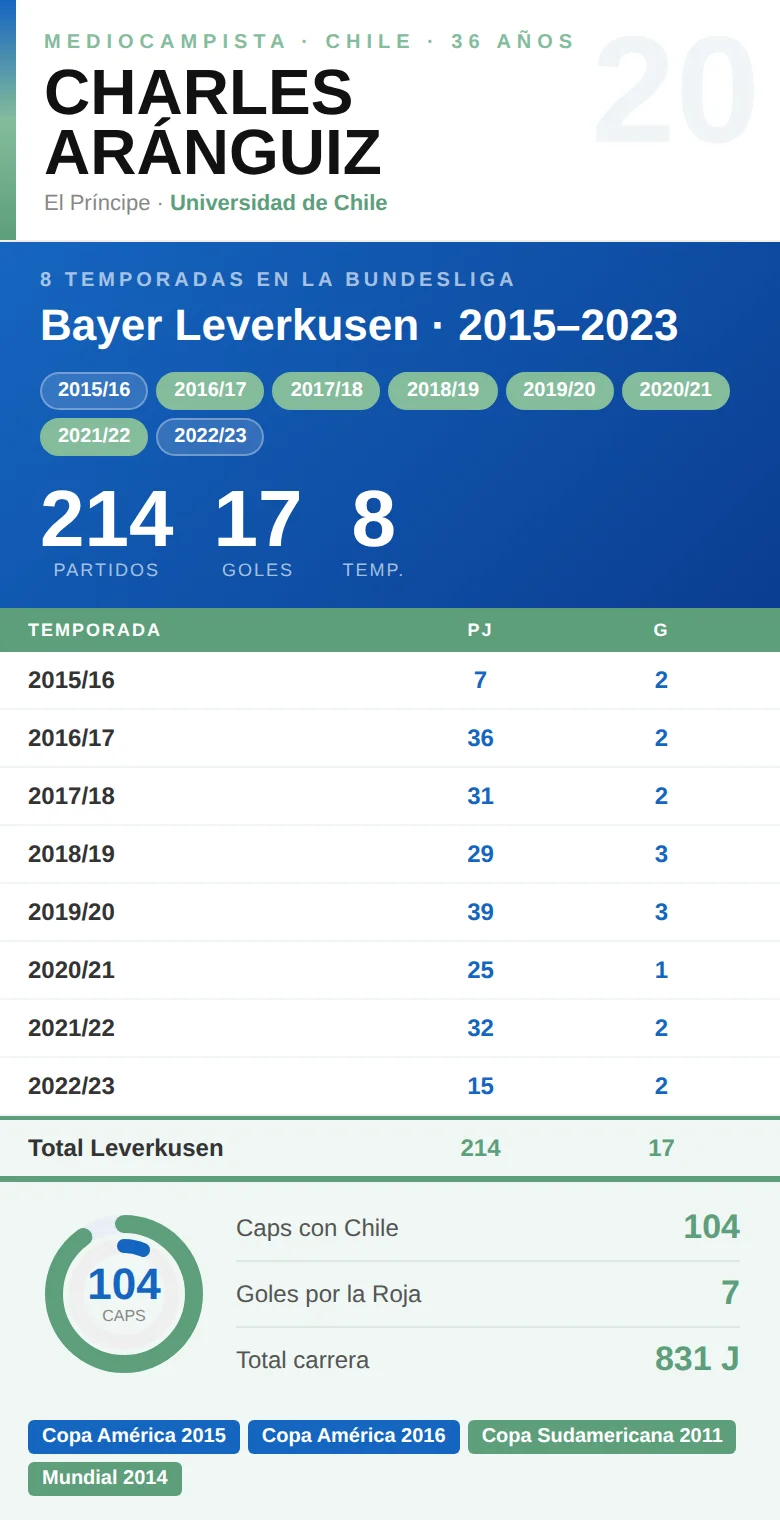780x1520 pixels.
Task: Click the 17 total goals in Total row
Action: click(x=661, y=1148)
